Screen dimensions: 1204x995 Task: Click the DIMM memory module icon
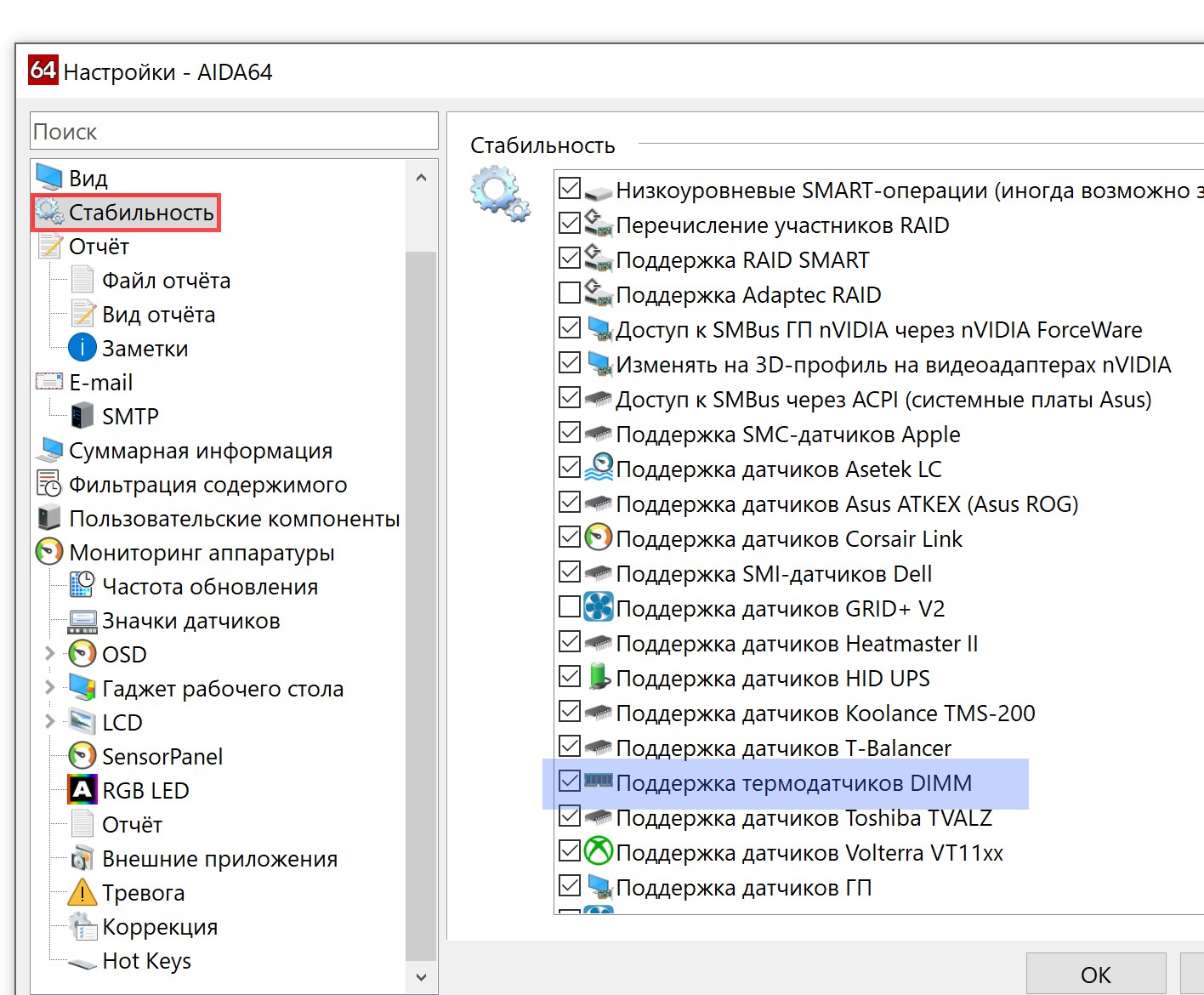(x=599, y=781)
